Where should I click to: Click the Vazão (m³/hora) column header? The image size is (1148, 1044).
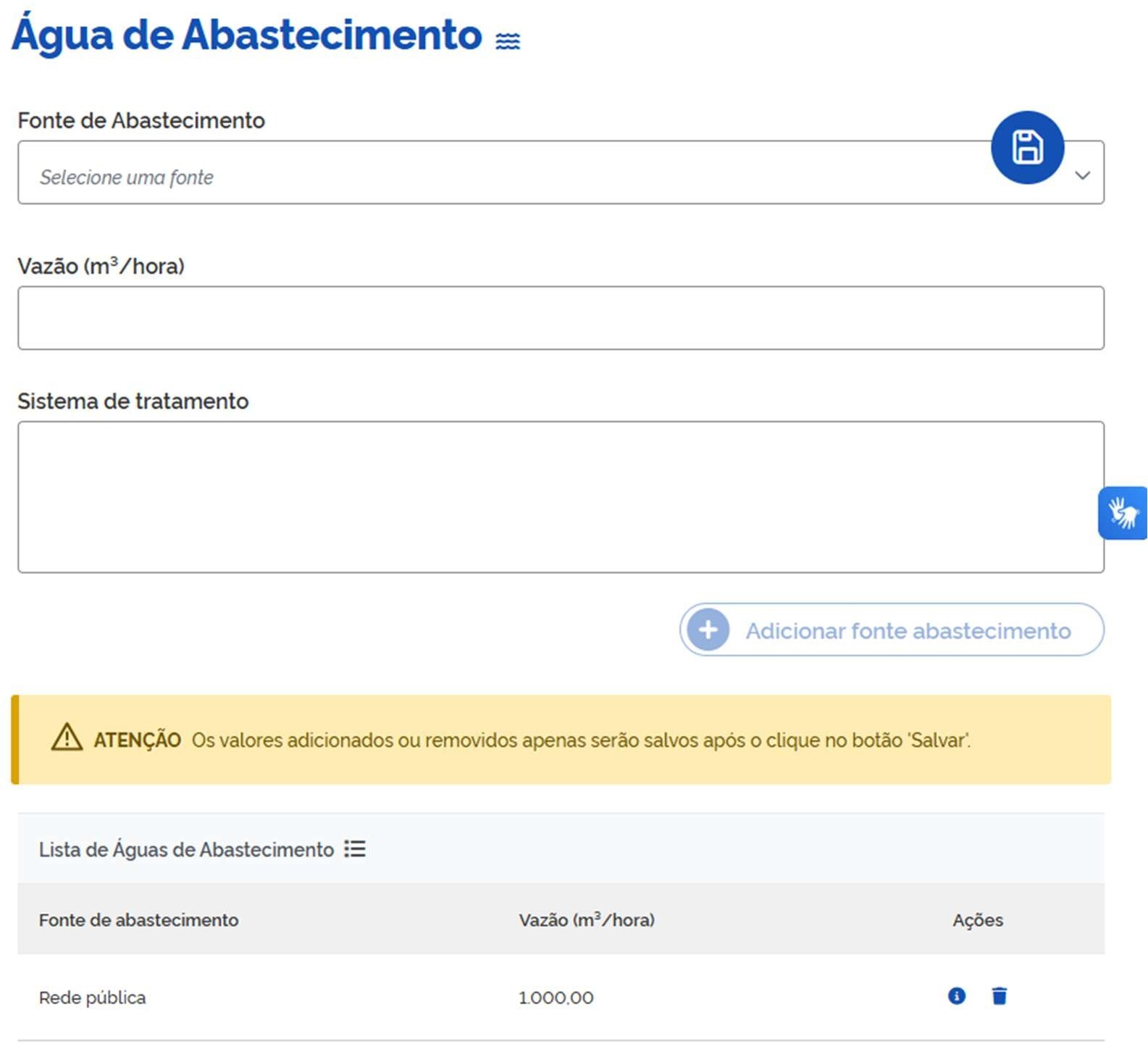pyautogui.click(x=586, y=920)
